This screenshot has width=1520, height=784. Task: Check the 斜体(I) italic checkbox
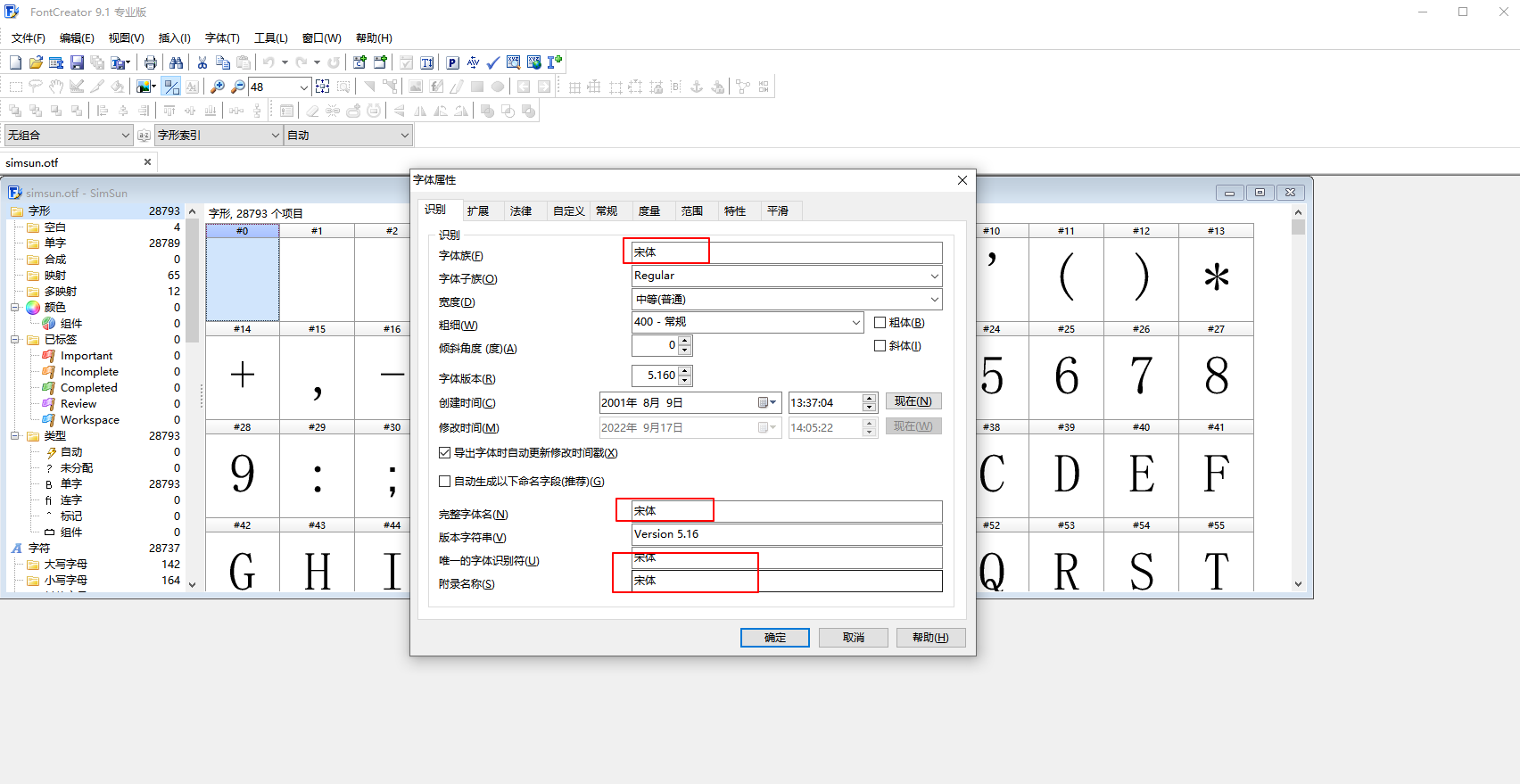pyautogui.click(x=880, y=346)
